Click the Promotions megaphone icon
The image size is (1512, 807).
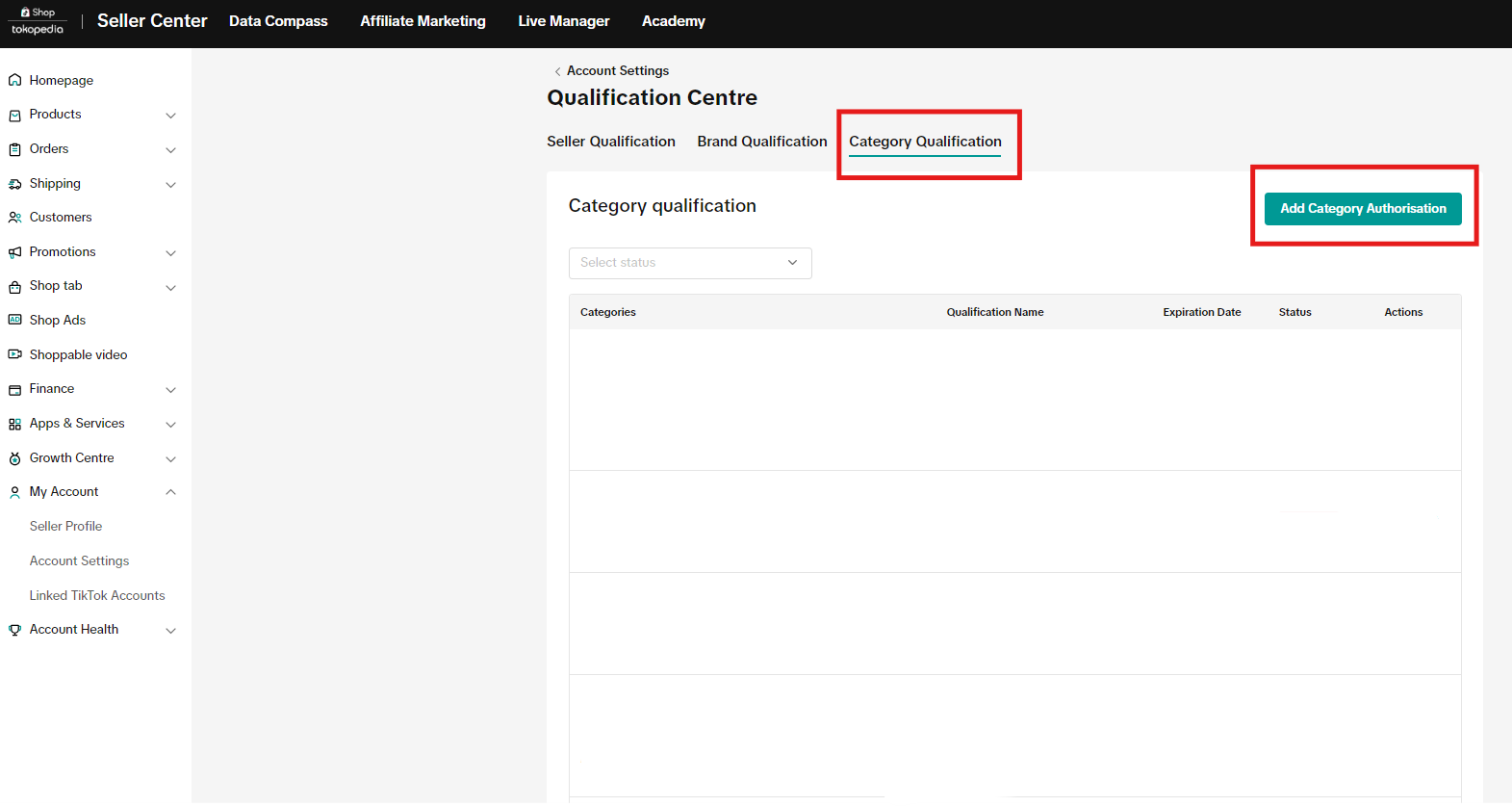pos(14,252)
